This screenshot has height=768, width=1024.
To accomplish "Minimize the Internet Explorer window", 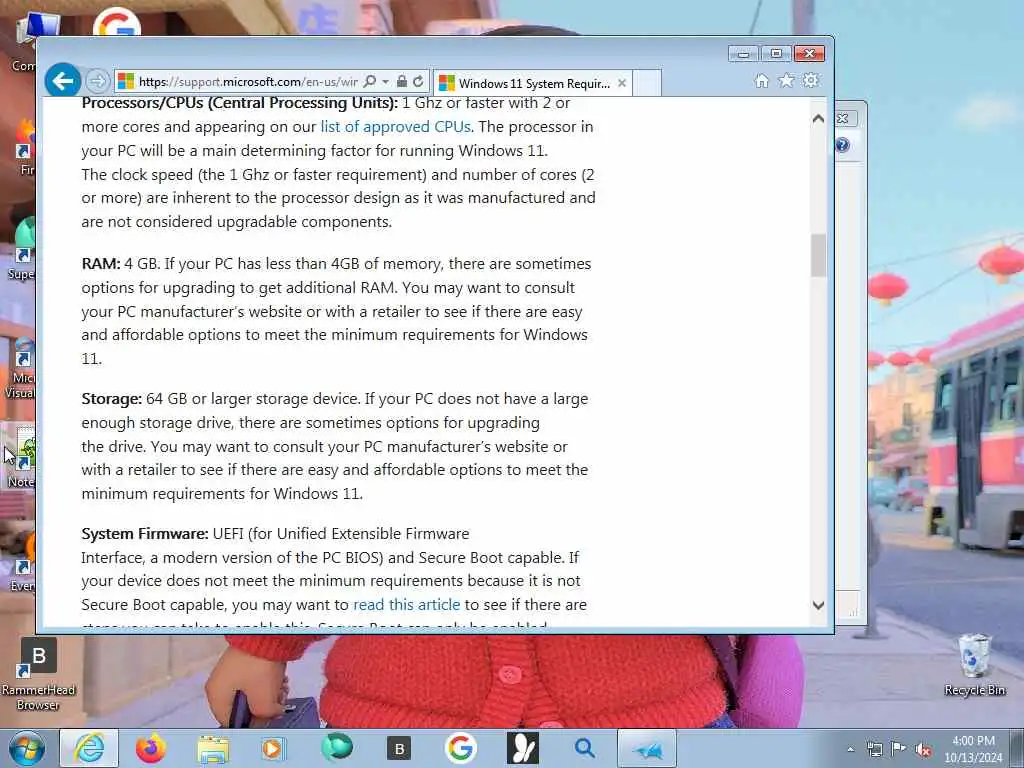I will point(743,54).
